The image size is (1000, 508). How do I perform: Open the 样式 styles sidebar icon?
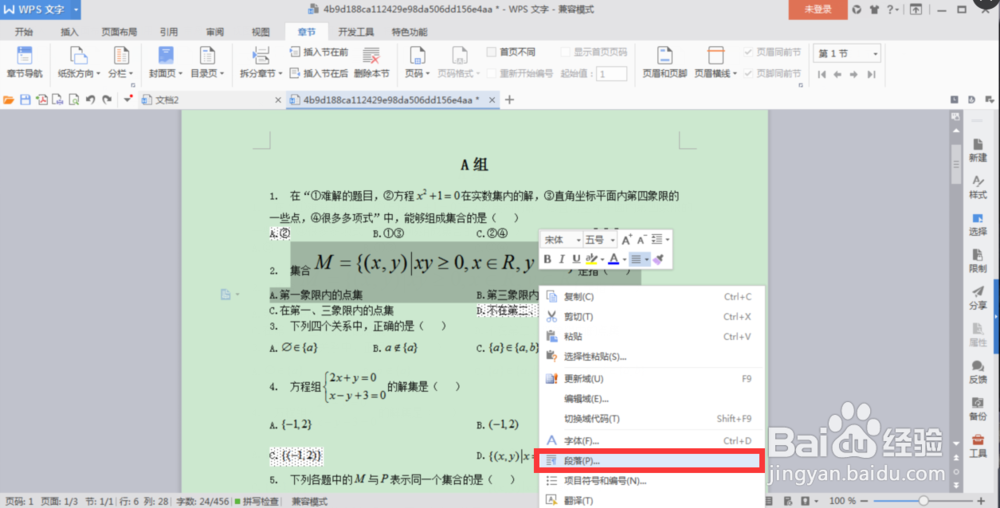[978, 187]
